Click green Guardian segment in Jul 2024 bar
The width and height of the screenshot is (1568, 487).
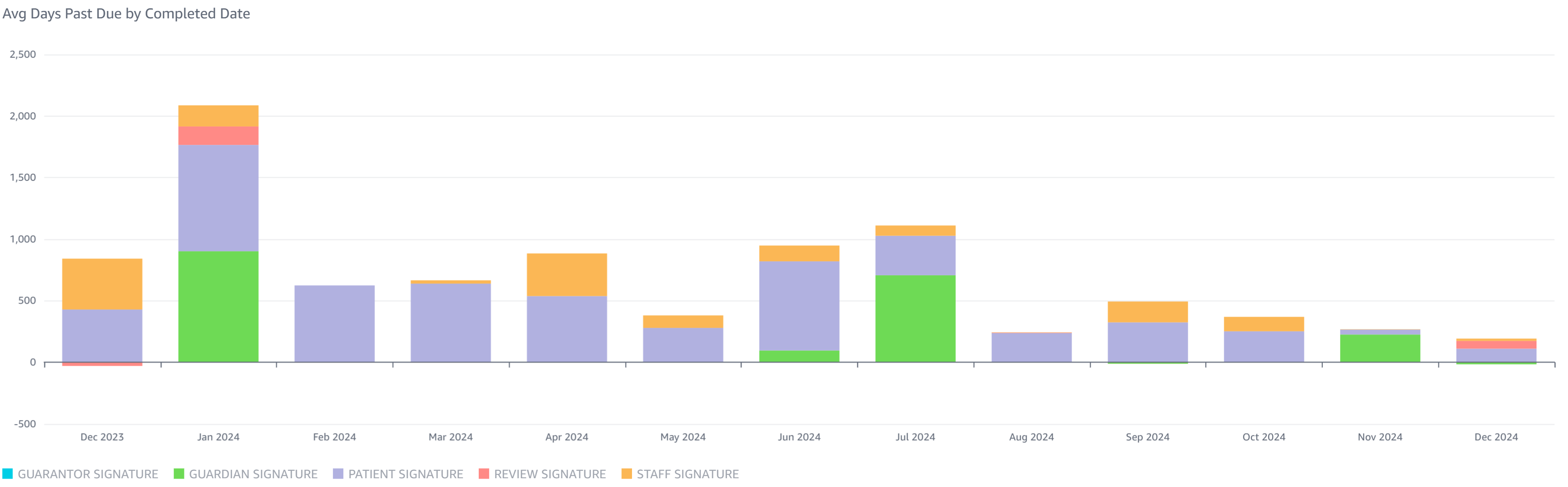point(915,319)
